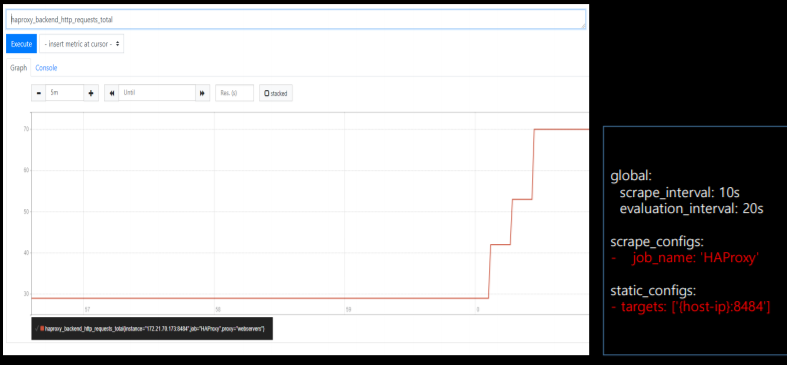Click the global: heading in config
This screenshot has width=787, height=365.
point(630,176)
